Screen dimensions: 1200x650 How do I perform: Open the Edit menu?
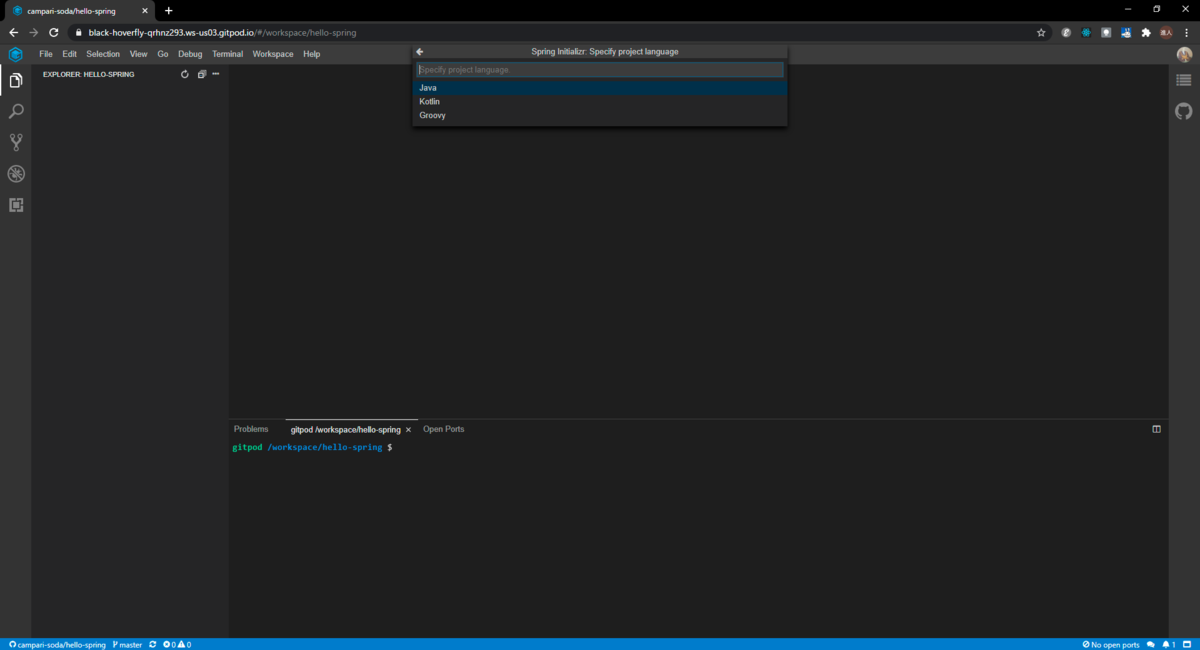coord(69,54)
